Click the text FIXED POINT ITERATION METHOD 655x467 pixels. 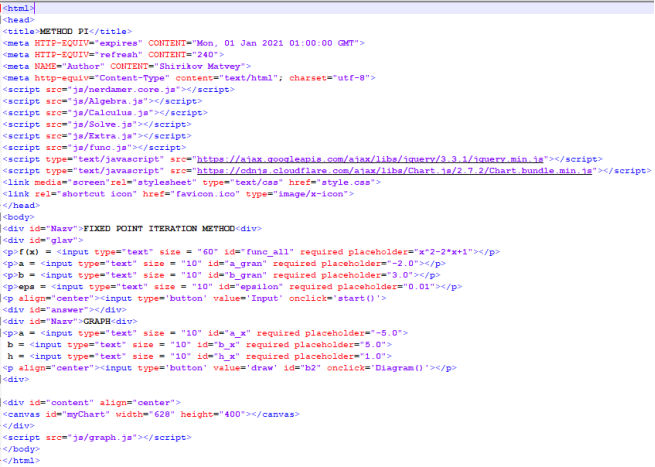pos(159,229)
